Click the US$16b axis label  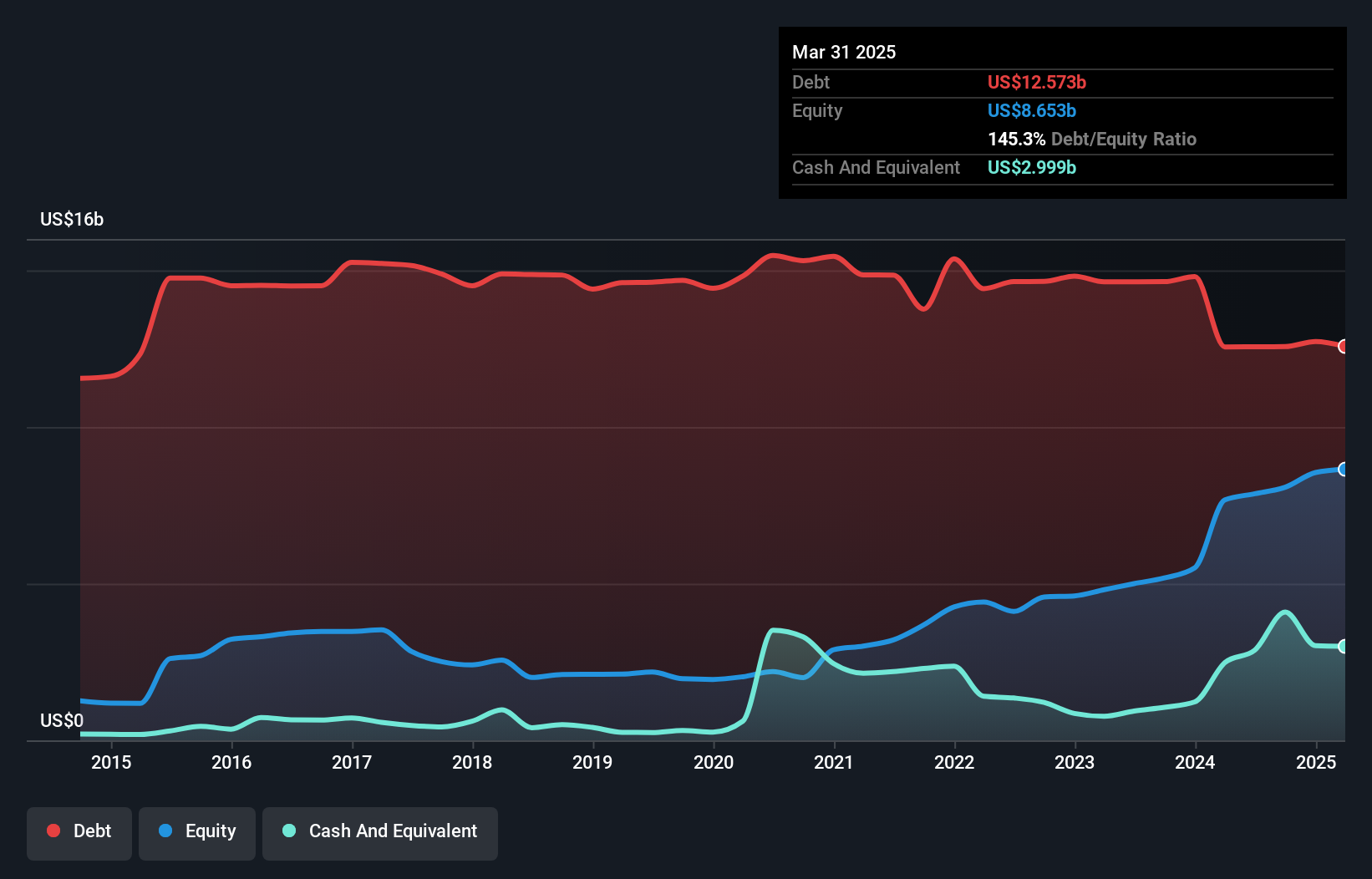[72, 219]
